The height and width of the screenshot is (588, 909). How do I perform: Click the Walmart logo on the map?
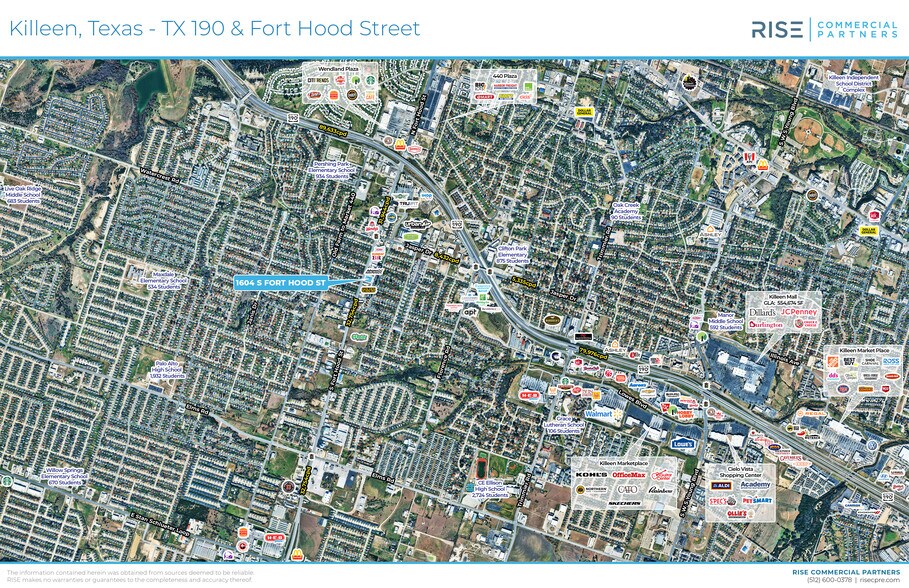pos(603,414)
